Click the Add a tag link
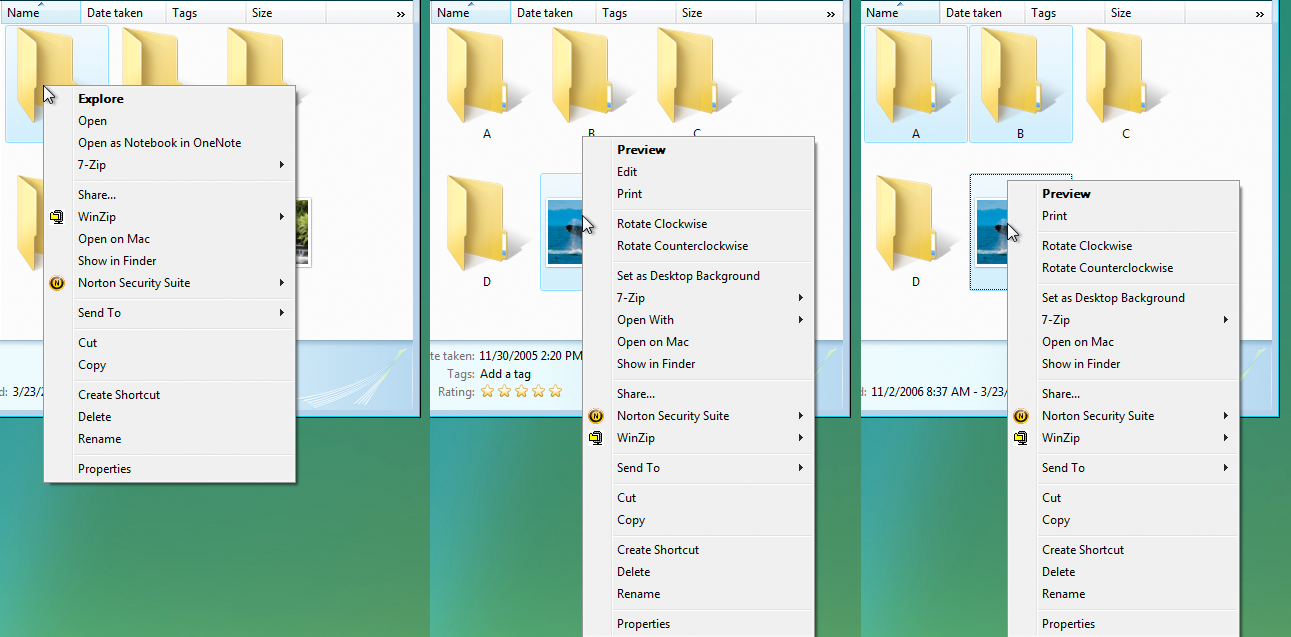 [x=503, y=373]
